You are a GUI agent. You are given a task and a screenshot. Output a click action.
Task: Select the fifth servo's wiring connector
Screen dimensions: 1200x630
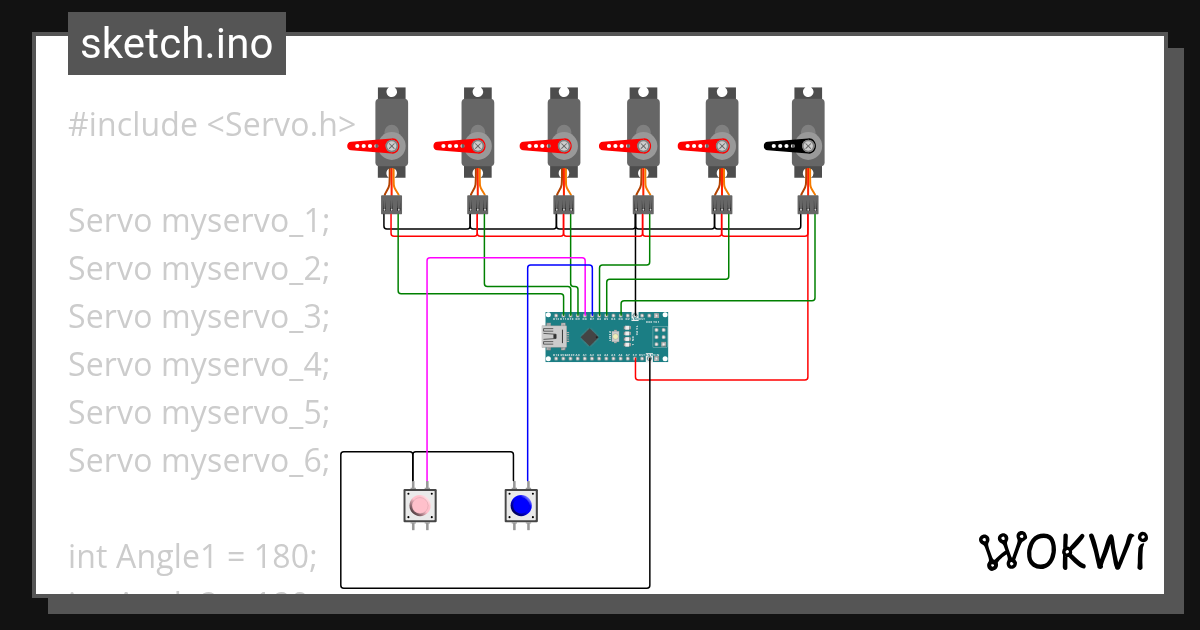click(x=721, y=207)
